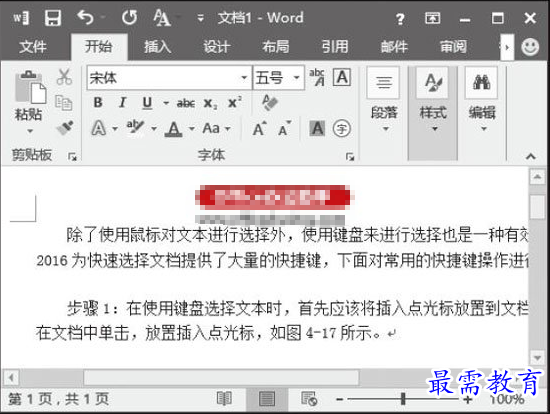Toggle strikethrough abc formatting

coord(186,103)
